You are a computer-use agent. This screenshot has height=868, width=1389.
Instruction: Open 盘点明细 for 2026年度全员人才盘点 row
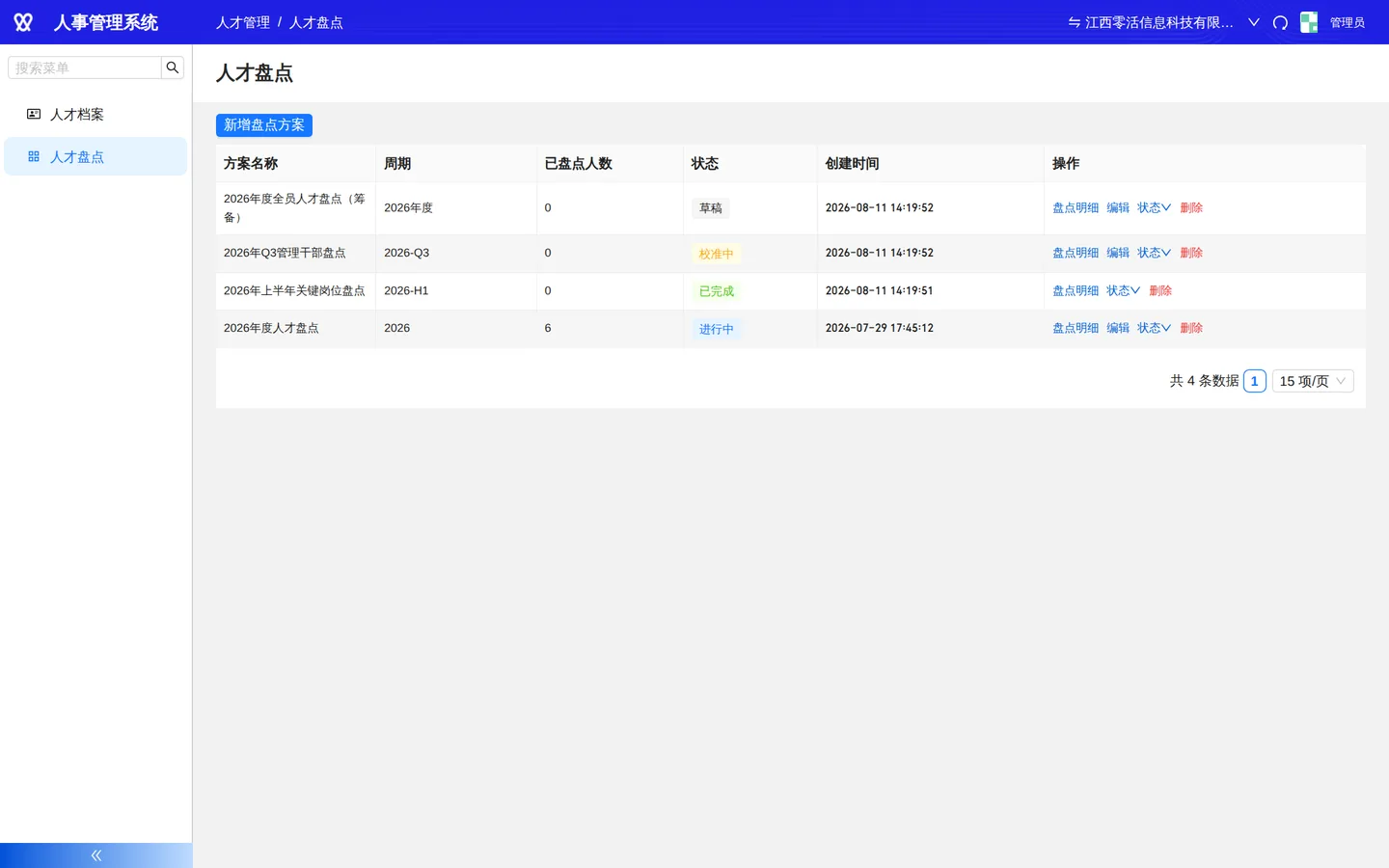point(1076,207)
